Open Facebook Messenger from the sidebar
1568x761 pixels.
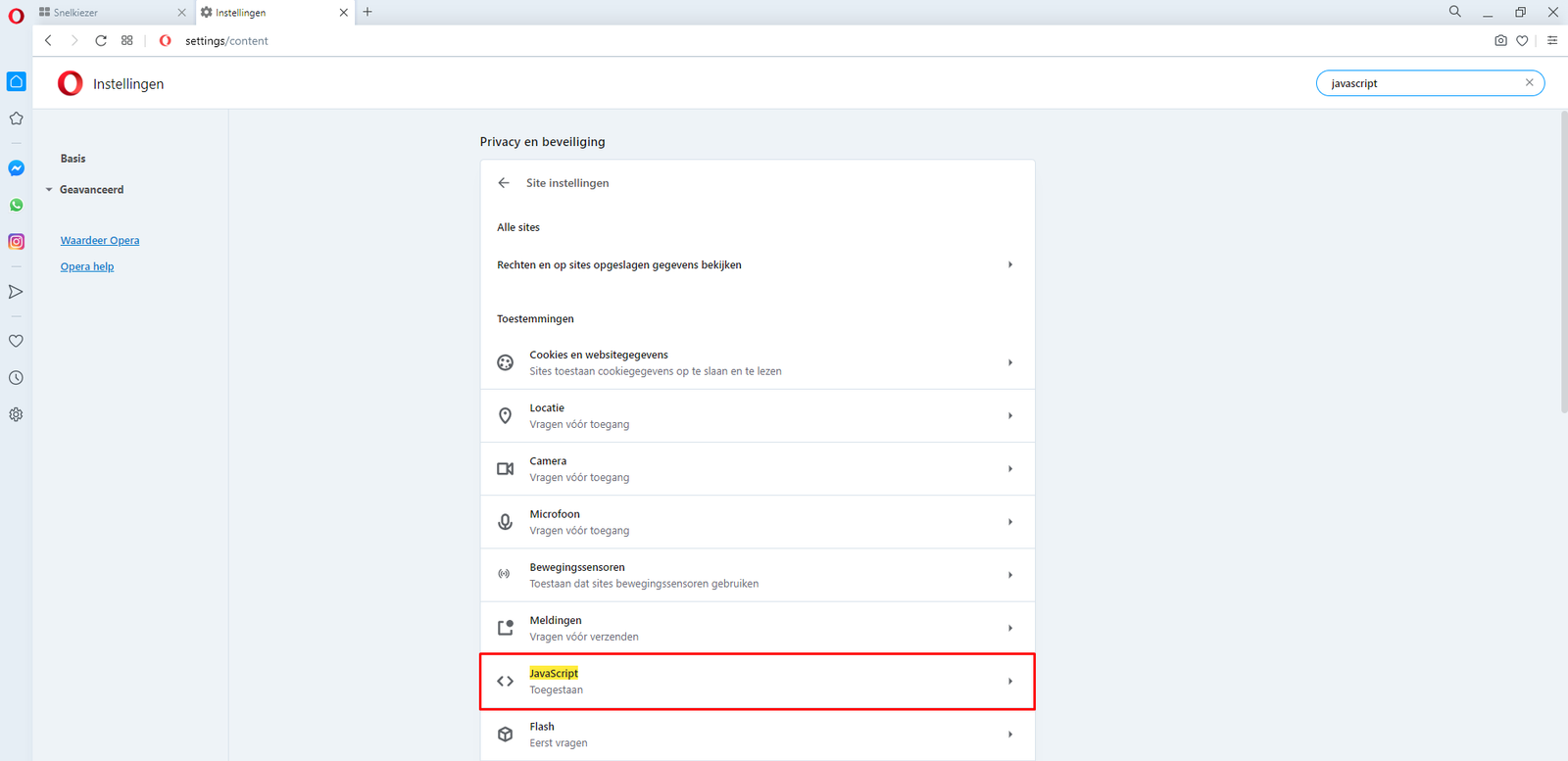pos(17,168)
